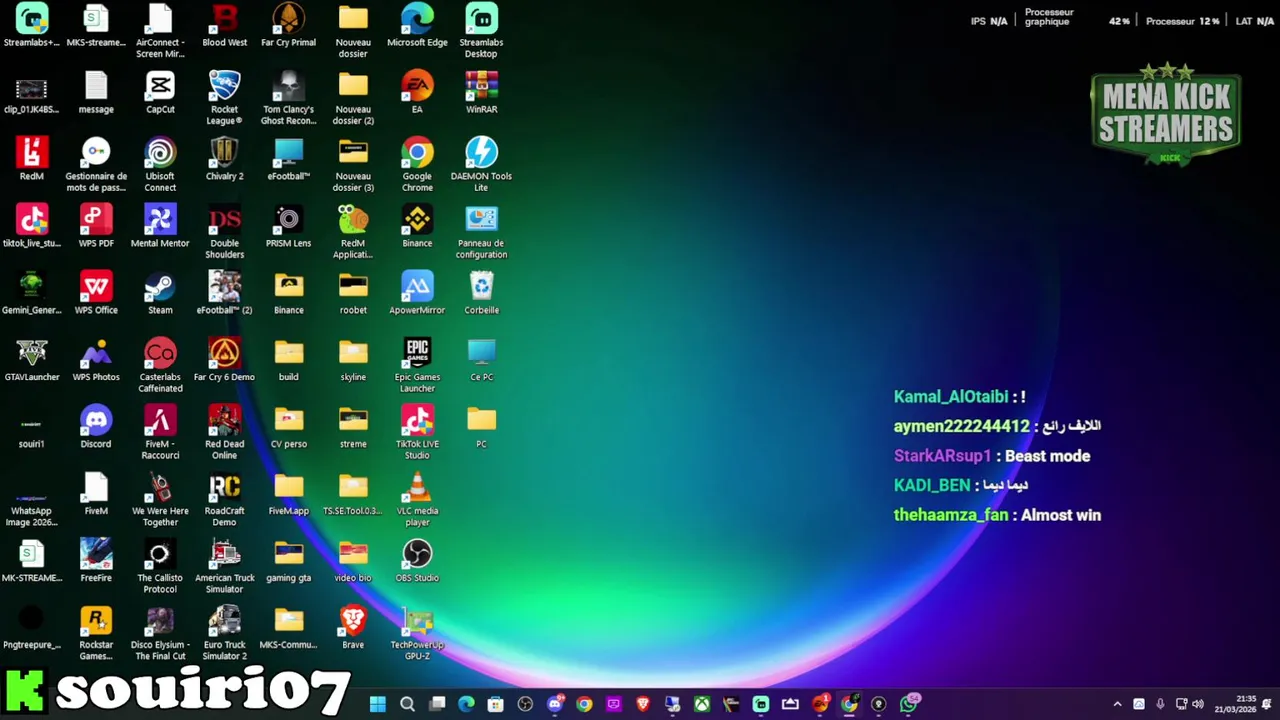1280x720 pixels.
Task: Open the 'roobet' folder icon
Action: click(x=353, y=294)
